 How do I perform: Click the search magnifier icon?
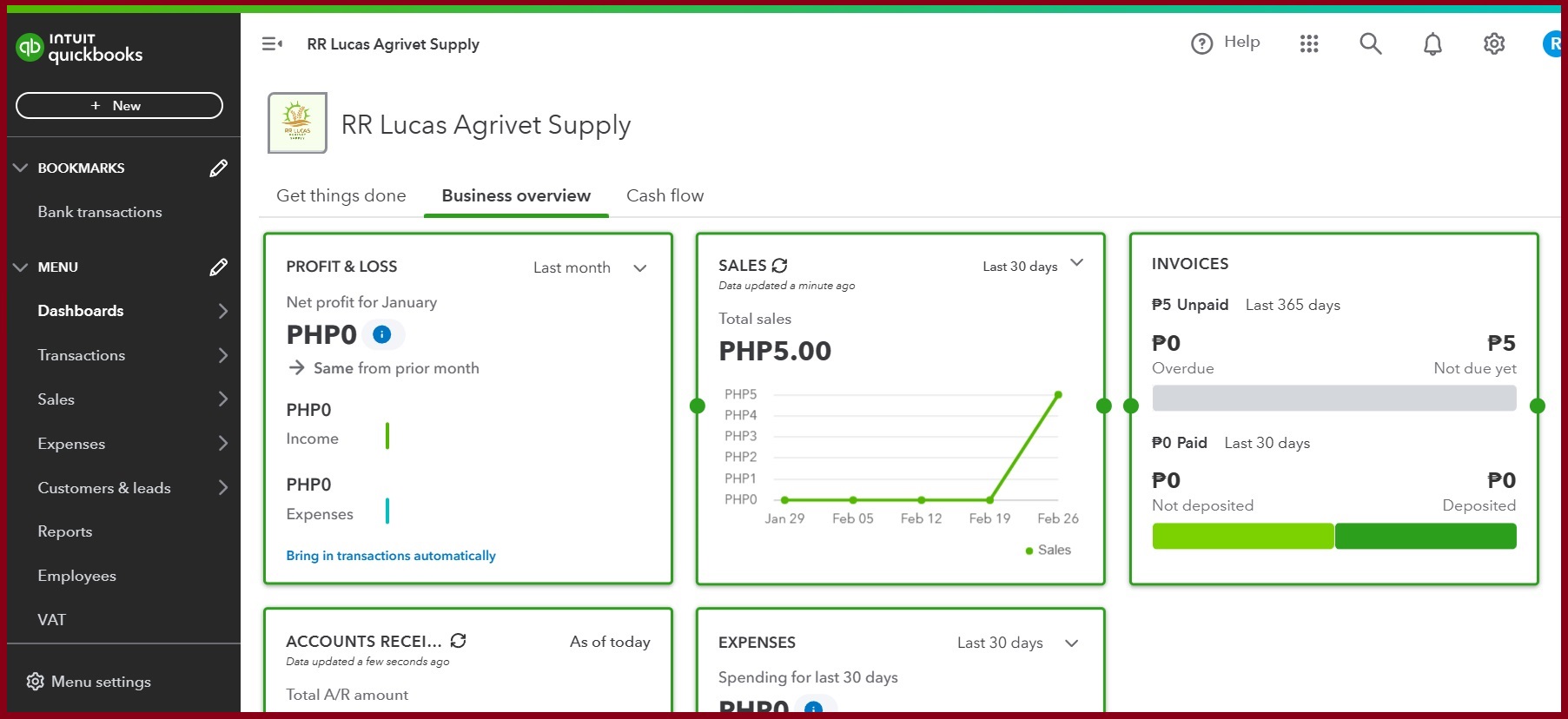click(1370, 43)
